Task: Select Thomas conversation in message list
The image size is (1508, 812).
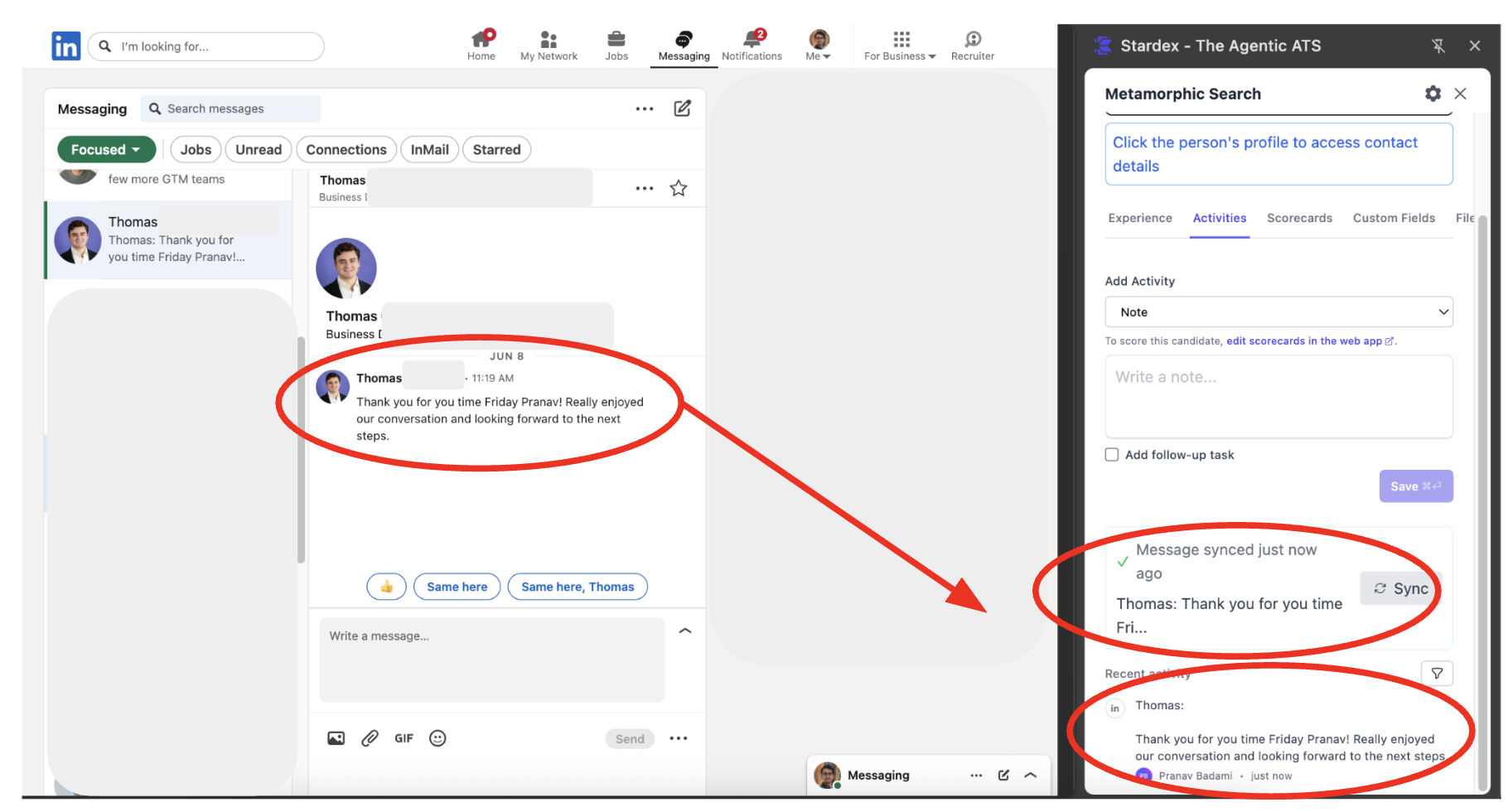Action: coord(169,239)
